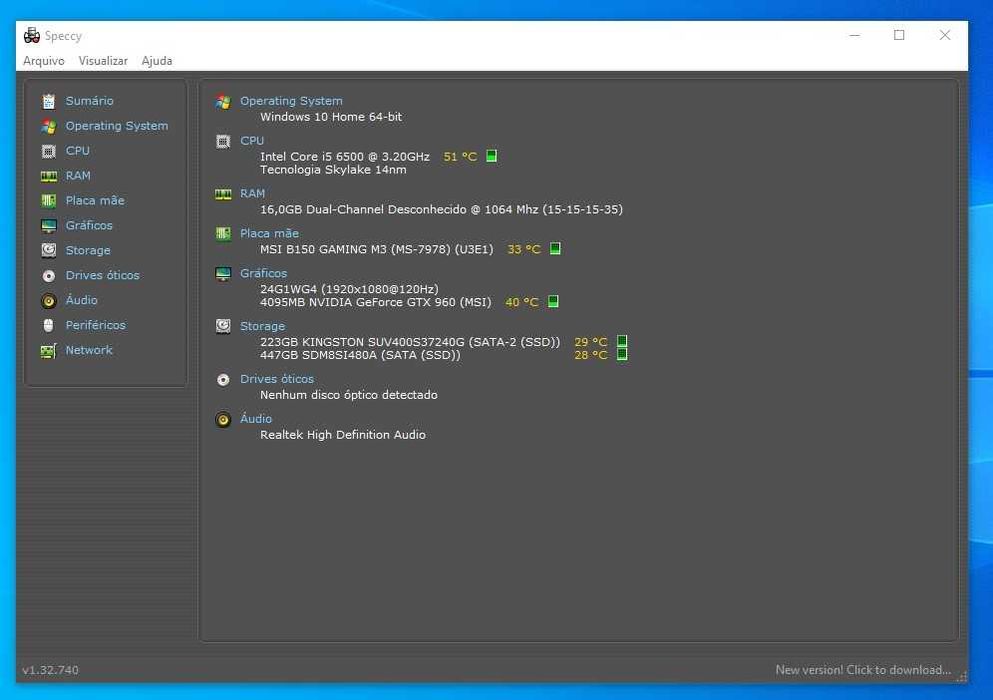
Task: Click 'Tecnologia Skylake 14nm' text
Action: click(x=334, y=170)
